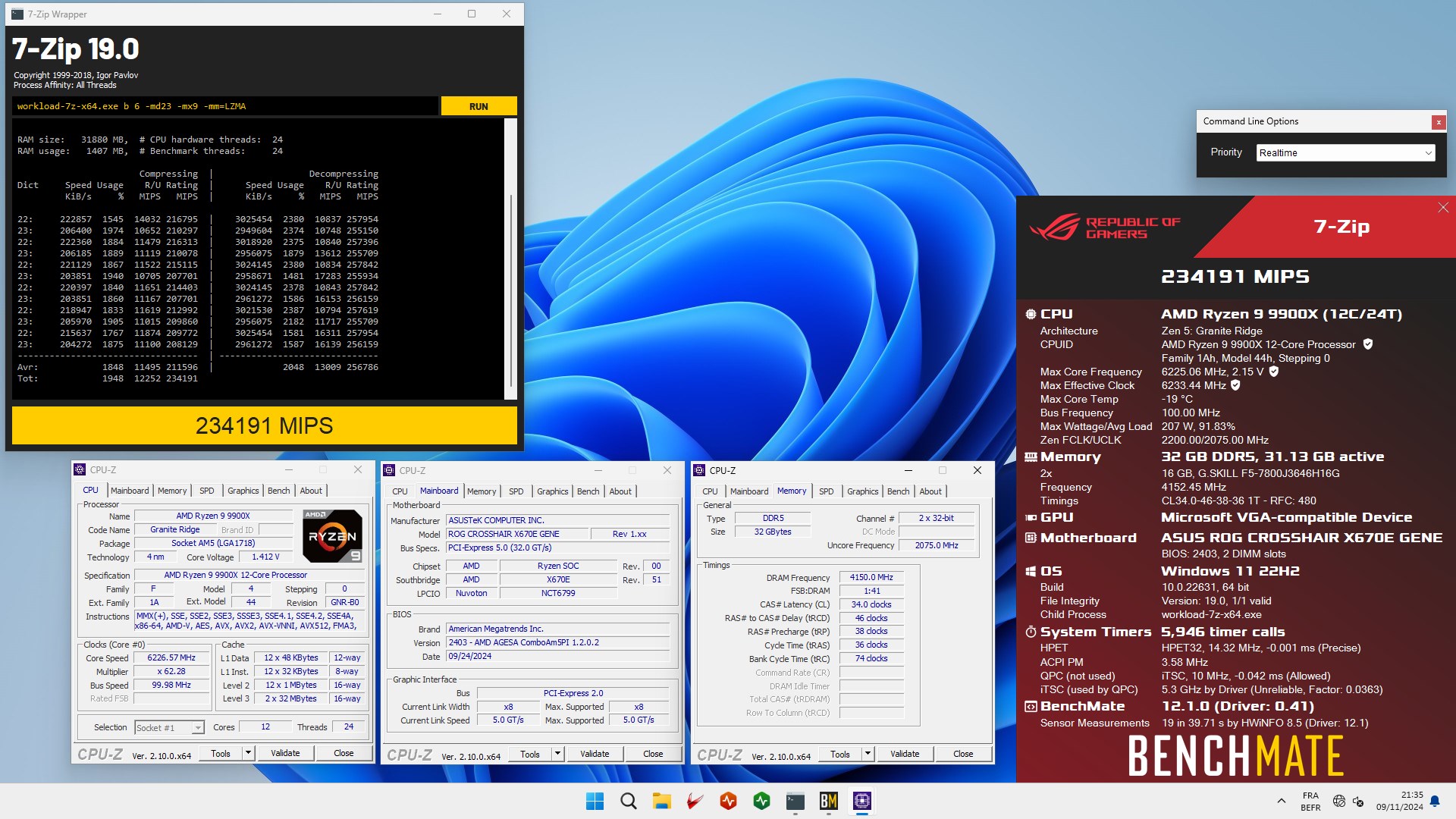Click Close button in CPU-Z Mainboard window
1456x819 pixels.
(x=653, y=754)
